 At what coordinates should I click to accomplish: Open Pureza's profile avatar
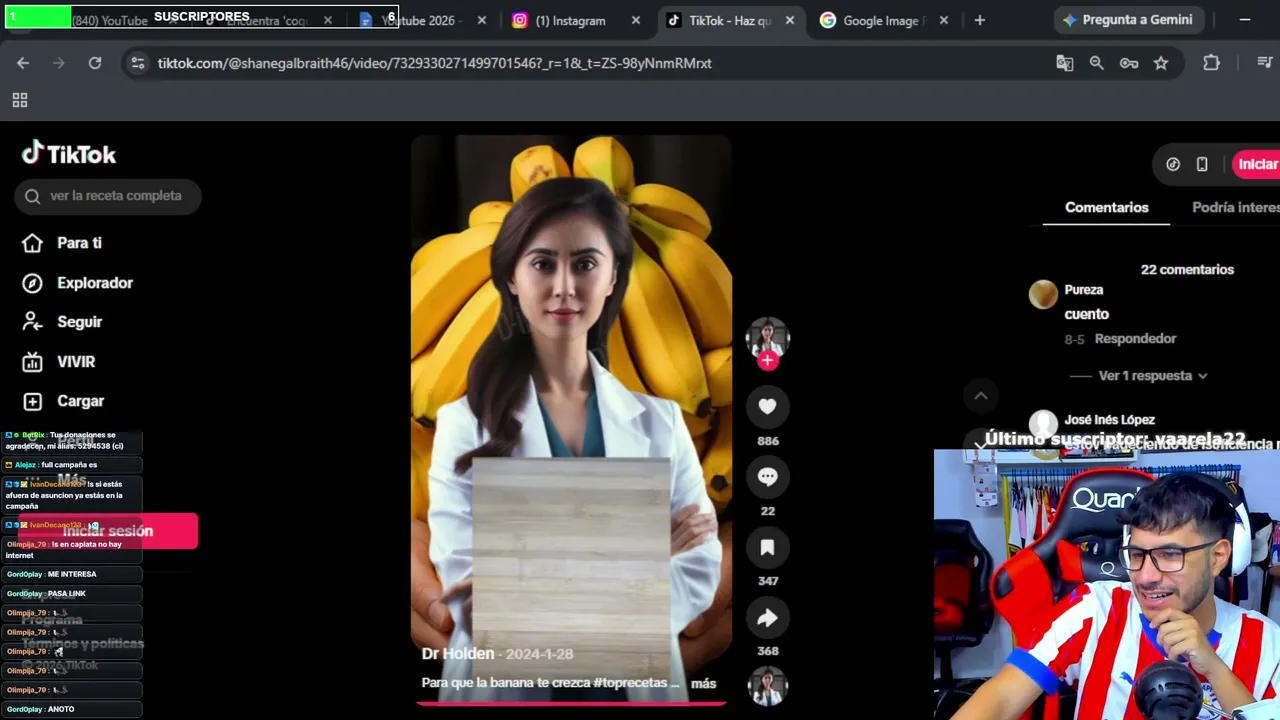[x=1043, y=294]
